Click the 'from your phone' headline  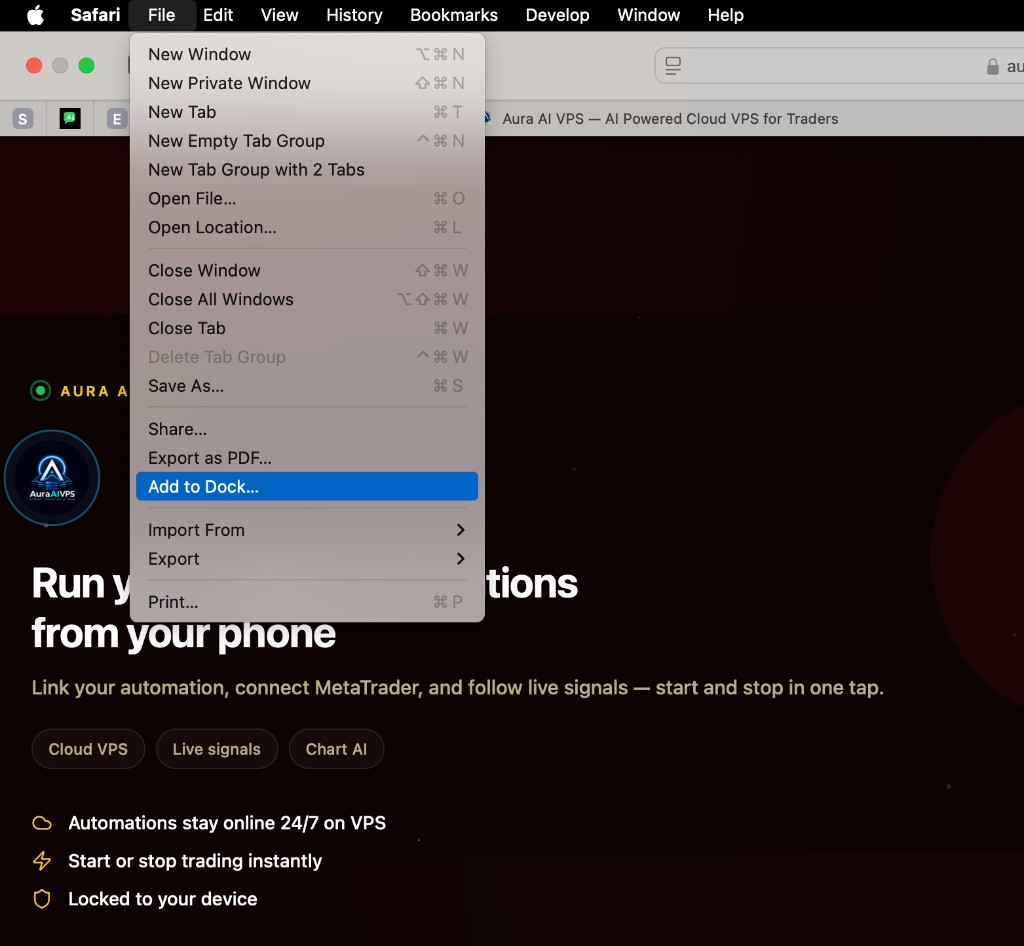click(184, 633)
